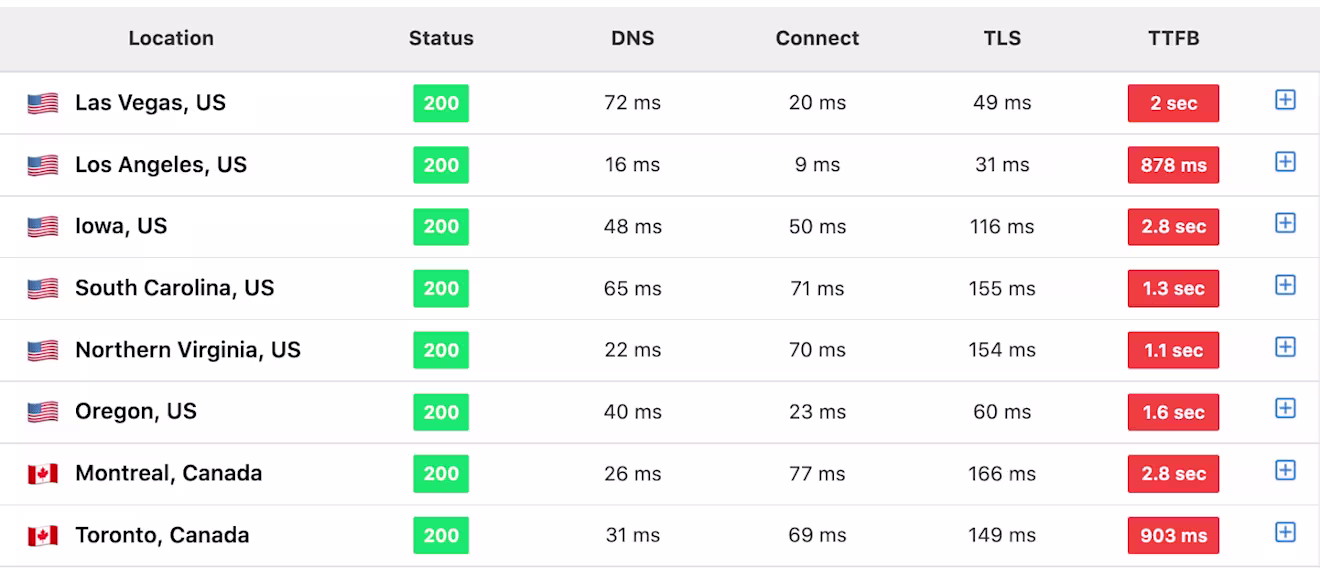Click the 9 ms Connect value
This screenshot has width=1320, height=568.
[817, 165]
